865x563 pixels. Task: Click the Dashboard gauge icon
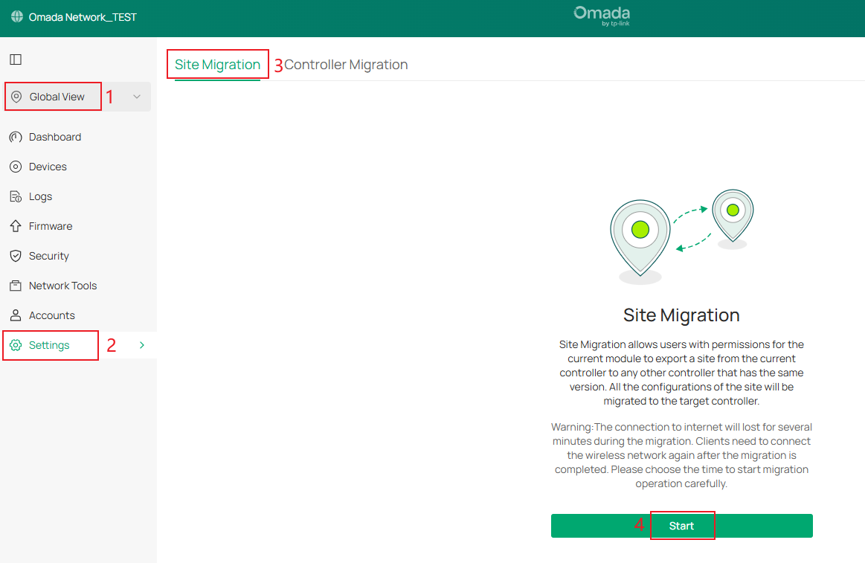[x=15, y=137]
